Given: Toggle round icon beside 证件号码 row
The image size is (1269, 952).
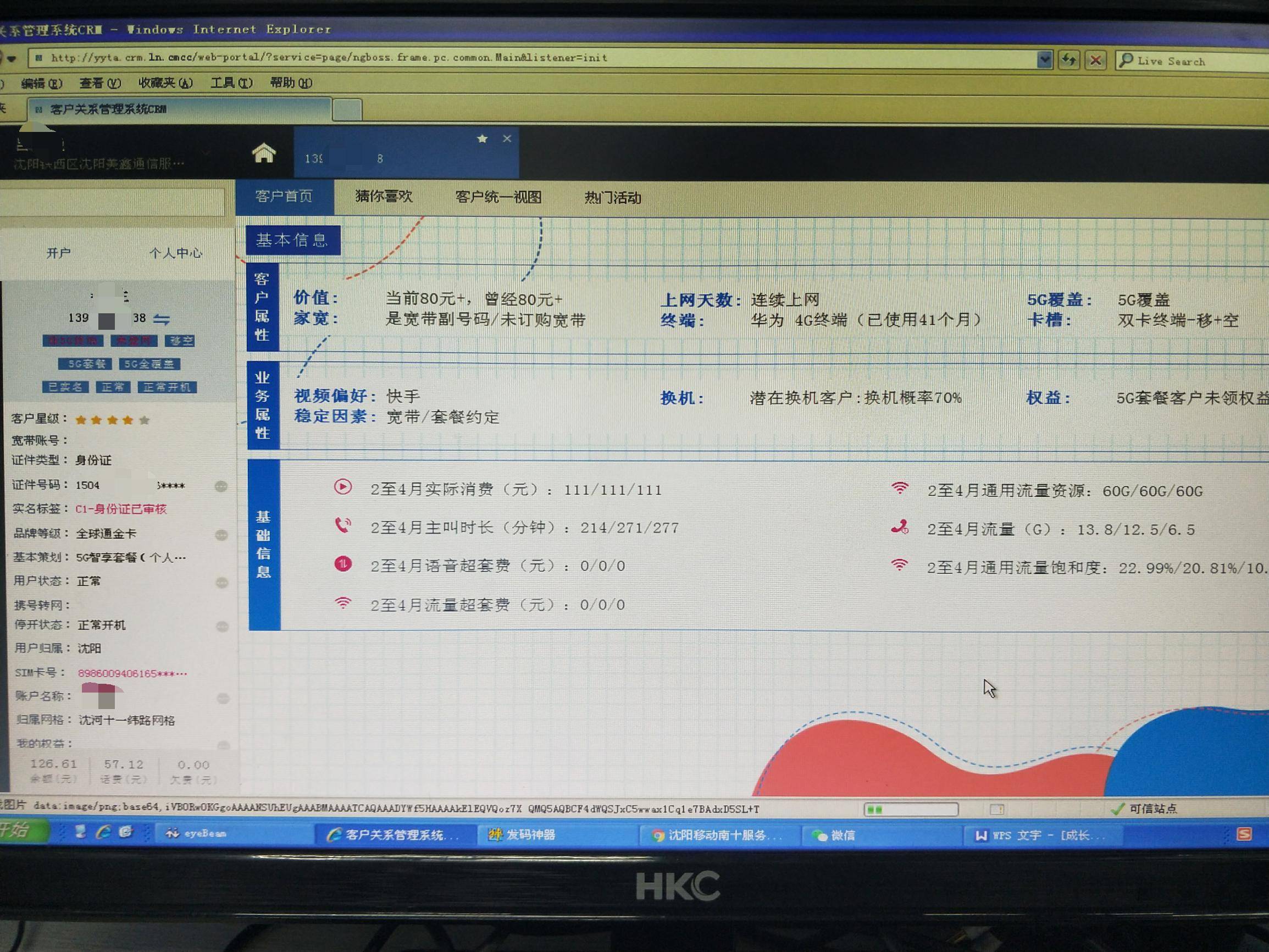Looking at the screenshot, I should (221, 486).
